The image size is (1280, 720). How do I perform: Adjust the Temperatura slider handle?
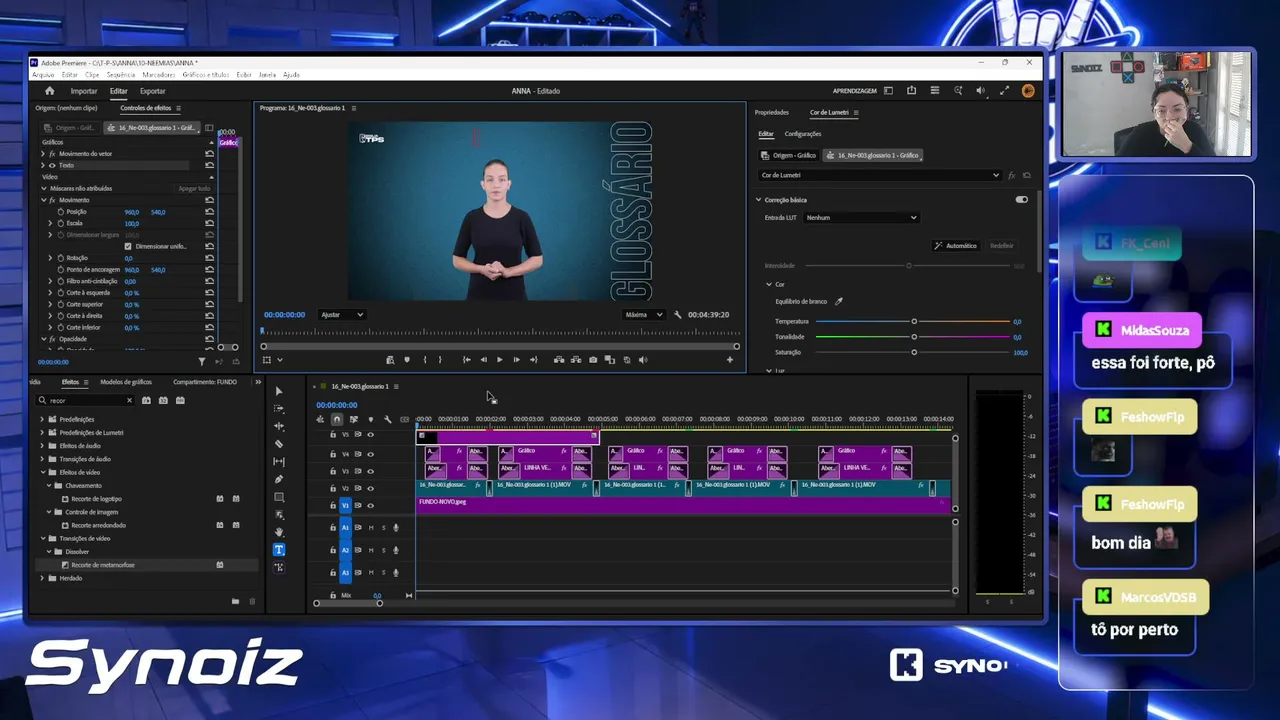pos(914,322)
